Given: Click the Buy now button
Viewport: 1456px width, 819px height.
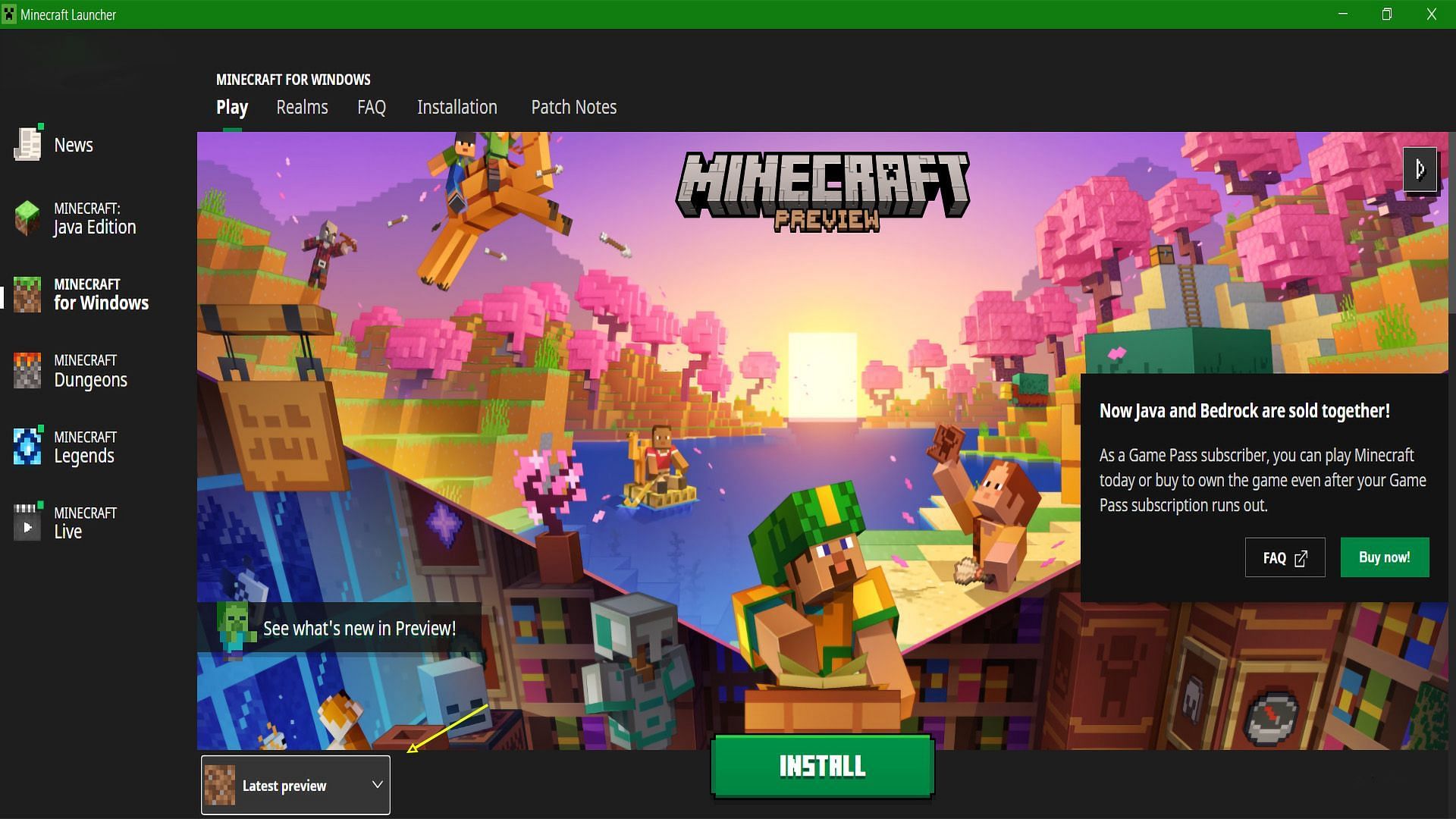Looking at the screenshot, I should pyautogui.click(x=1384, y=557).
